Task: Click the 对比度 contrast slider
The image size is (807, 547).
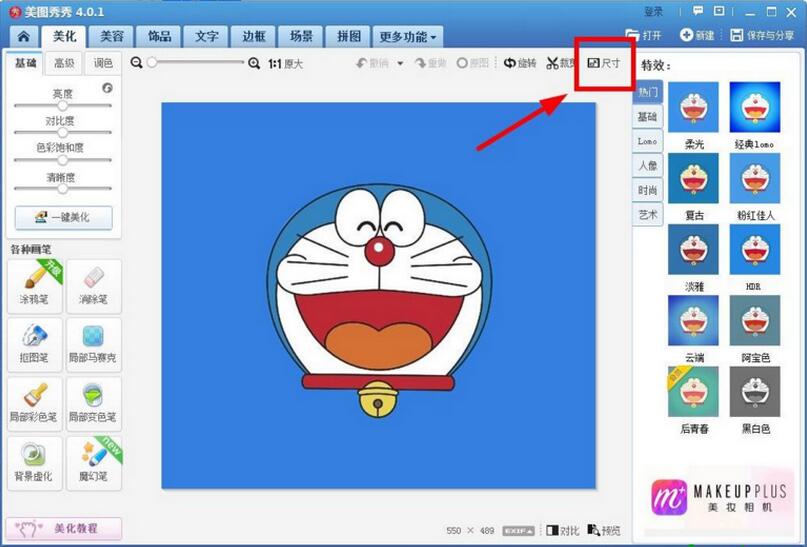Action: click(x=63, y=133)
